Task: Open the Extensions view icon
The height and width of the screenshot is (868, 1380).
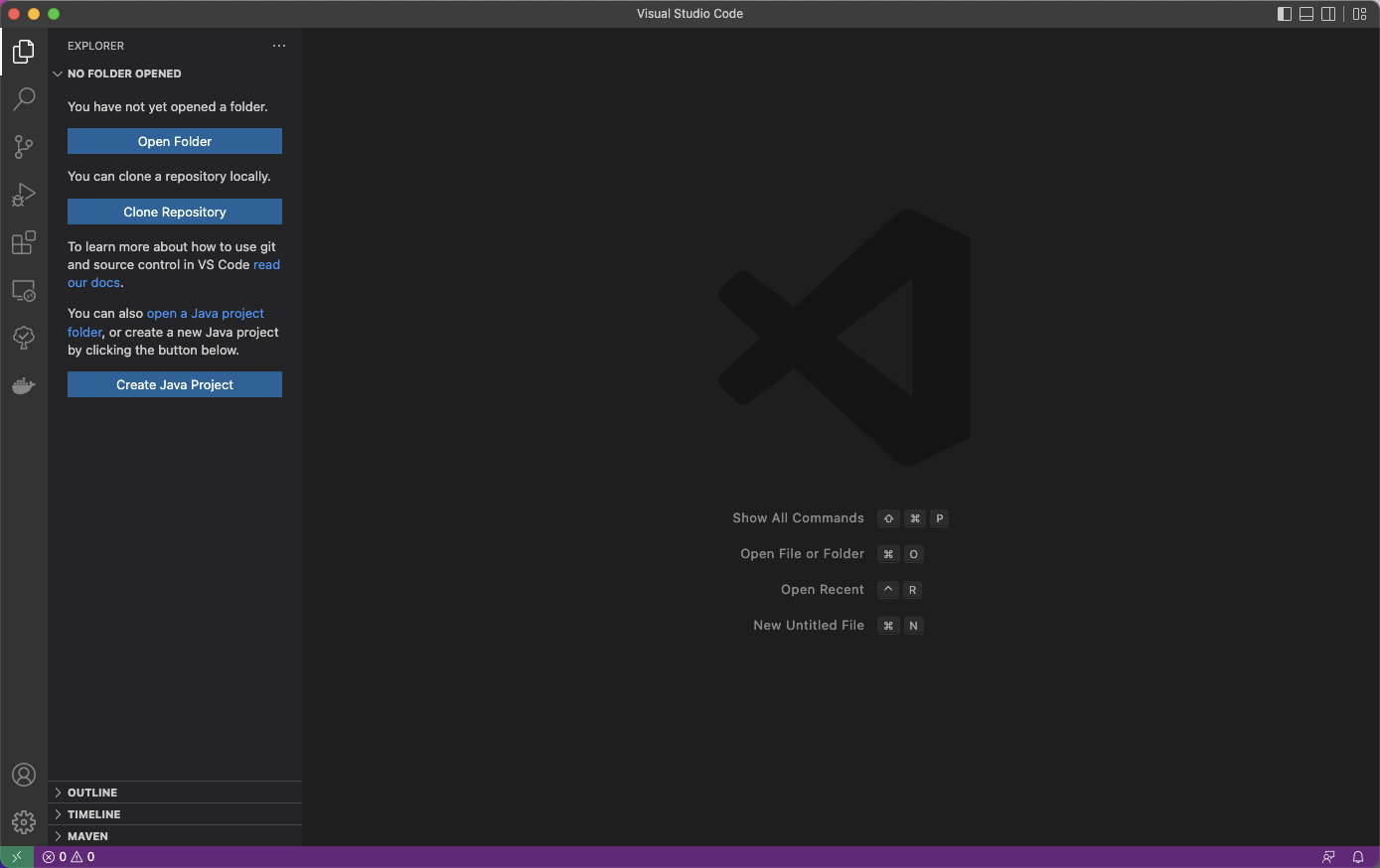Action: (x=24, y=242)
